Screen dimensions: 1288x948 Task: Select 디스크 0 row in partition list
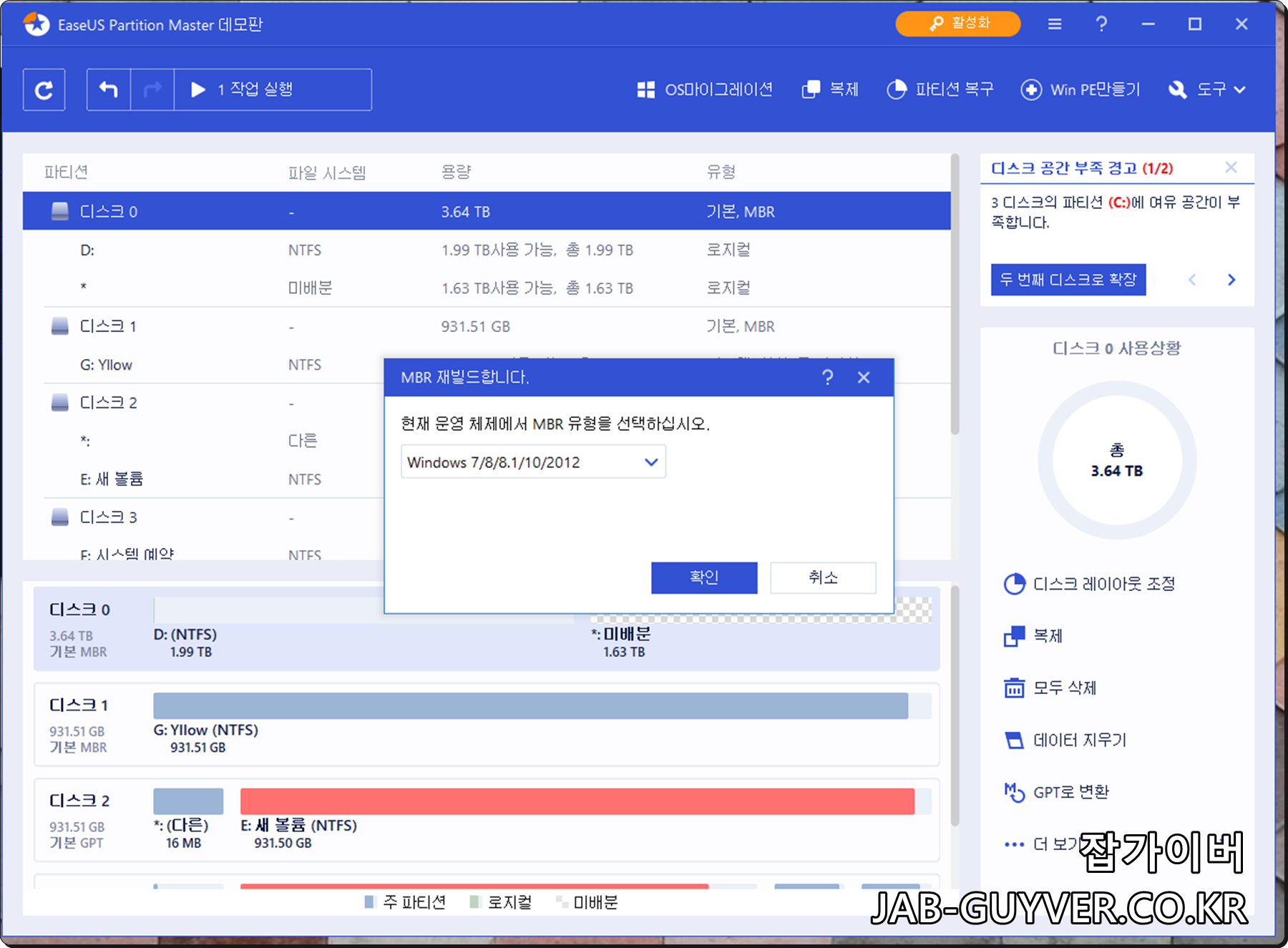[x=487, y=211]
